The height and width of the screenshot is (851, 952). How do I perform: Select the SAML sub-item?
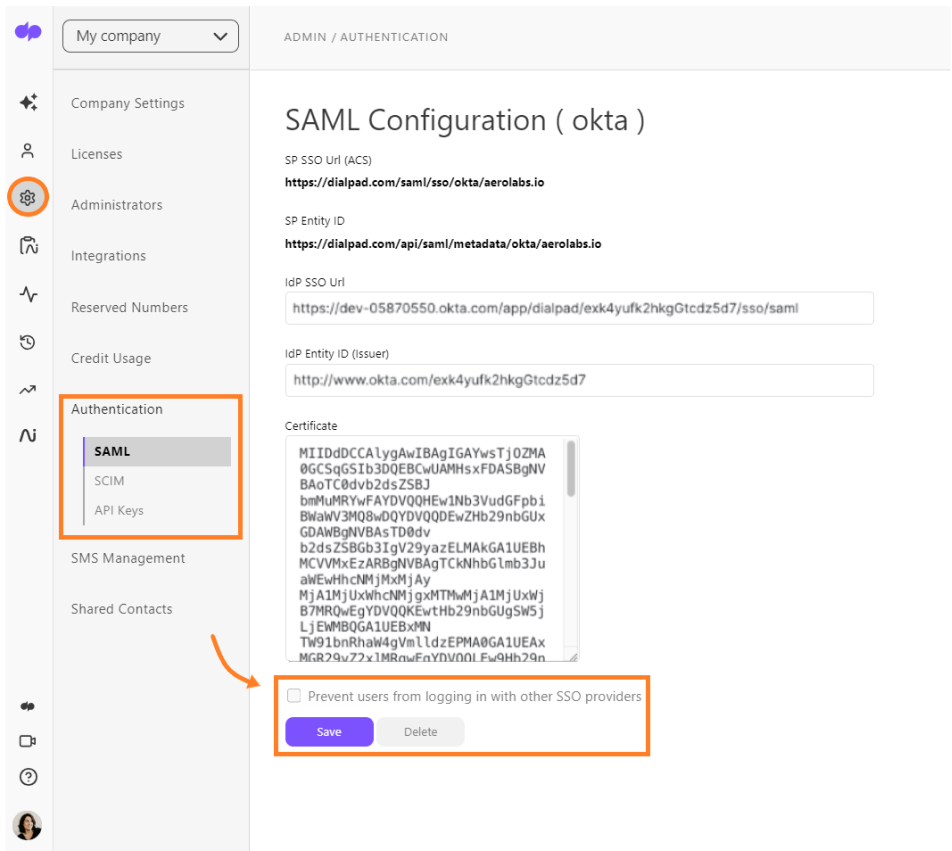click(x=157, y=452)
